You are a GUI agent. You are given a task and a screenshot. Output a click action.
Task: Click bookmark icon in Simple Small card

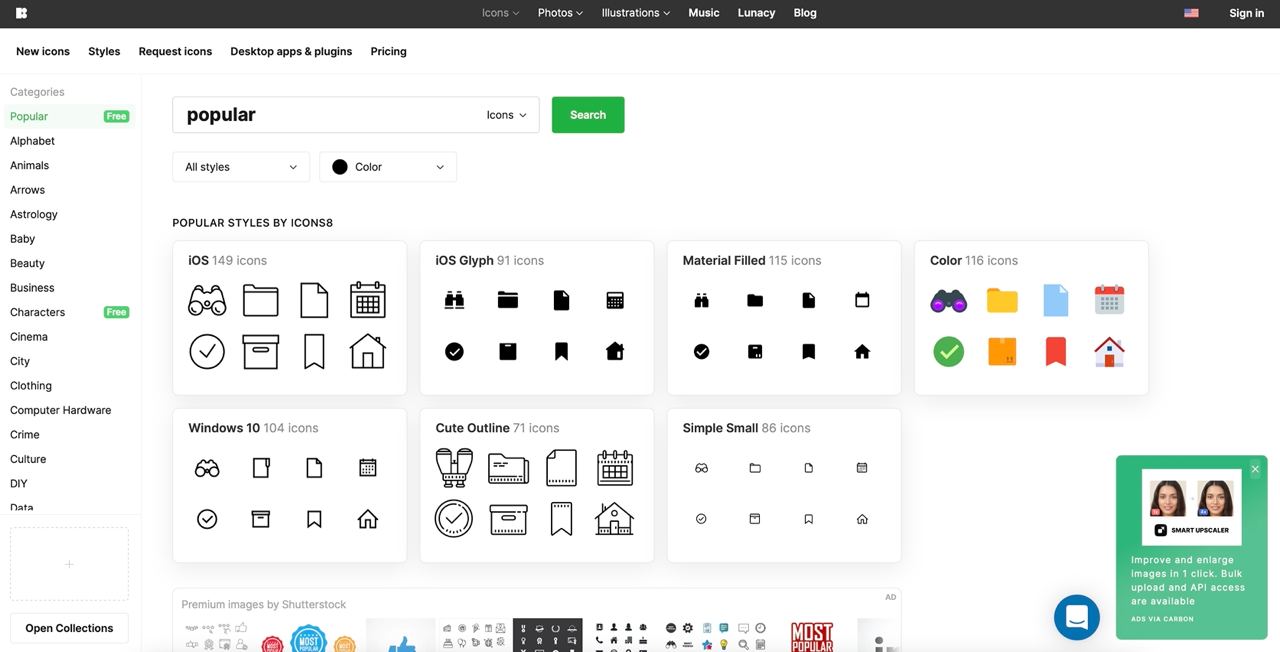[808, 519]
